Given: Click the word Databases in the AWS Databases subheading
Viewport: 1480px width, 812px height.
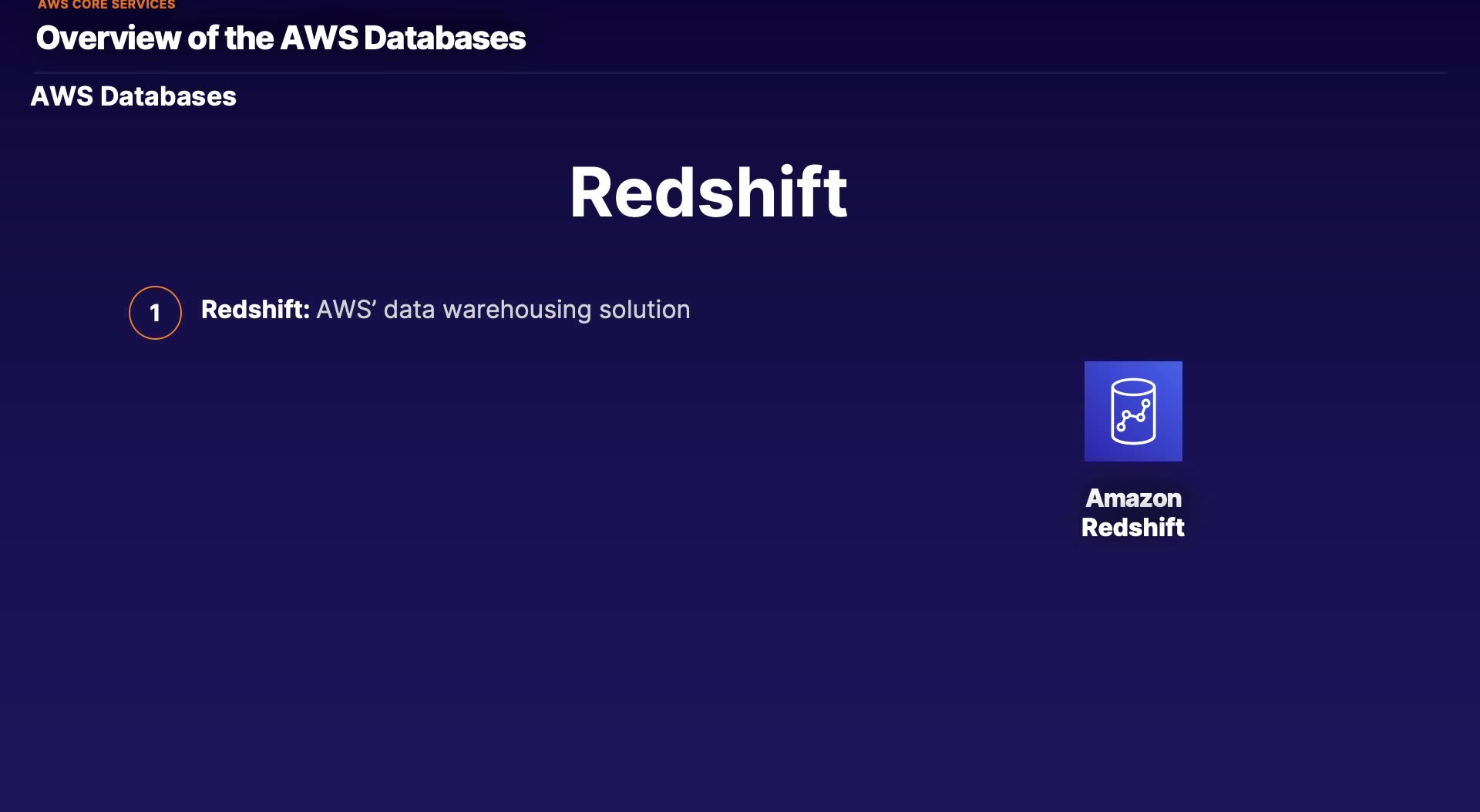Looking at the screenshot, I should 168,96.
